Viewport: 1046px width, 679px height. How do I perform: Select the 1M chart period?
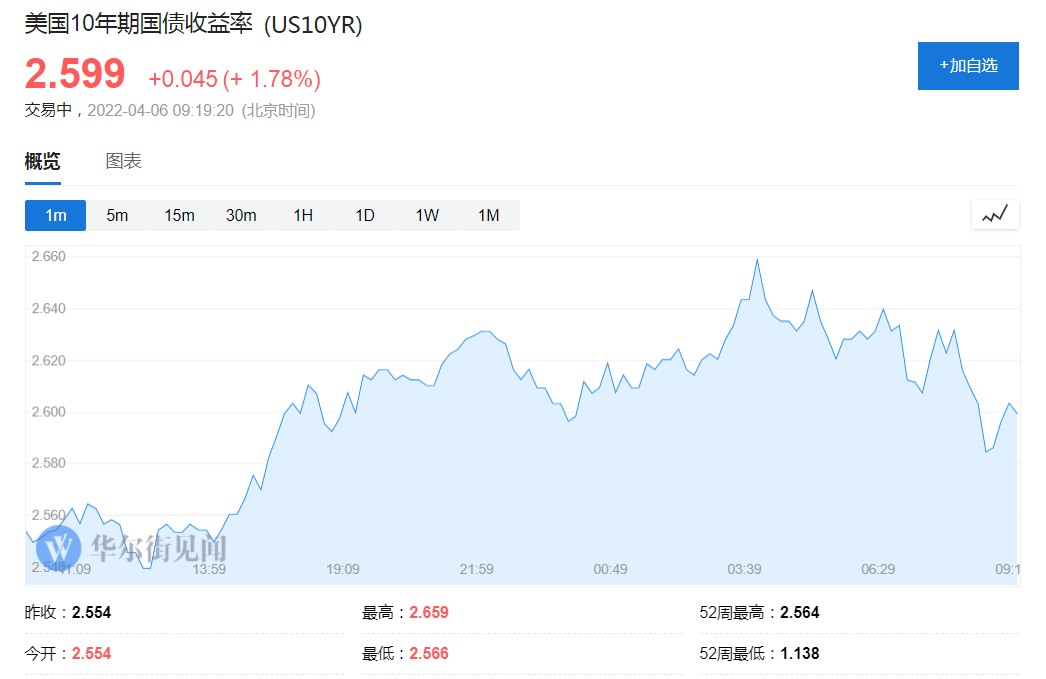coord(488,215)
